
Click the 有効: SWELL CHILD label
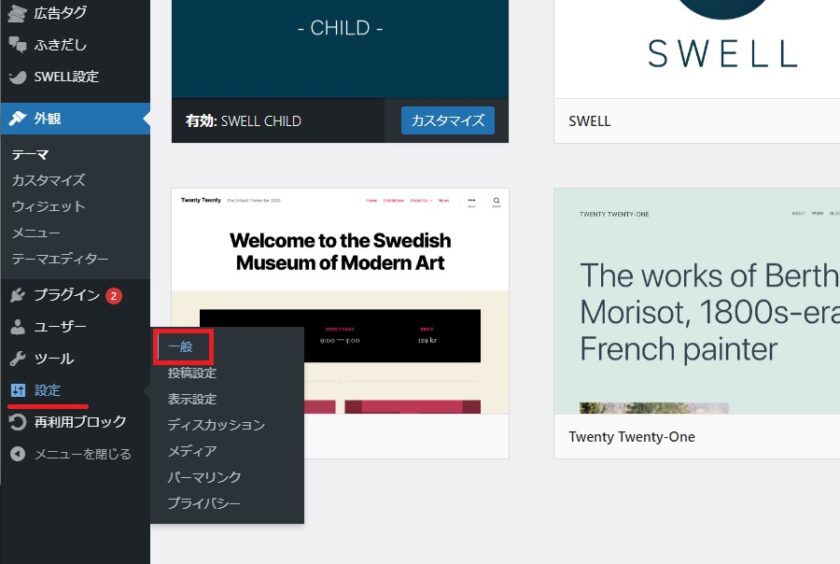[x=244, y=121]
